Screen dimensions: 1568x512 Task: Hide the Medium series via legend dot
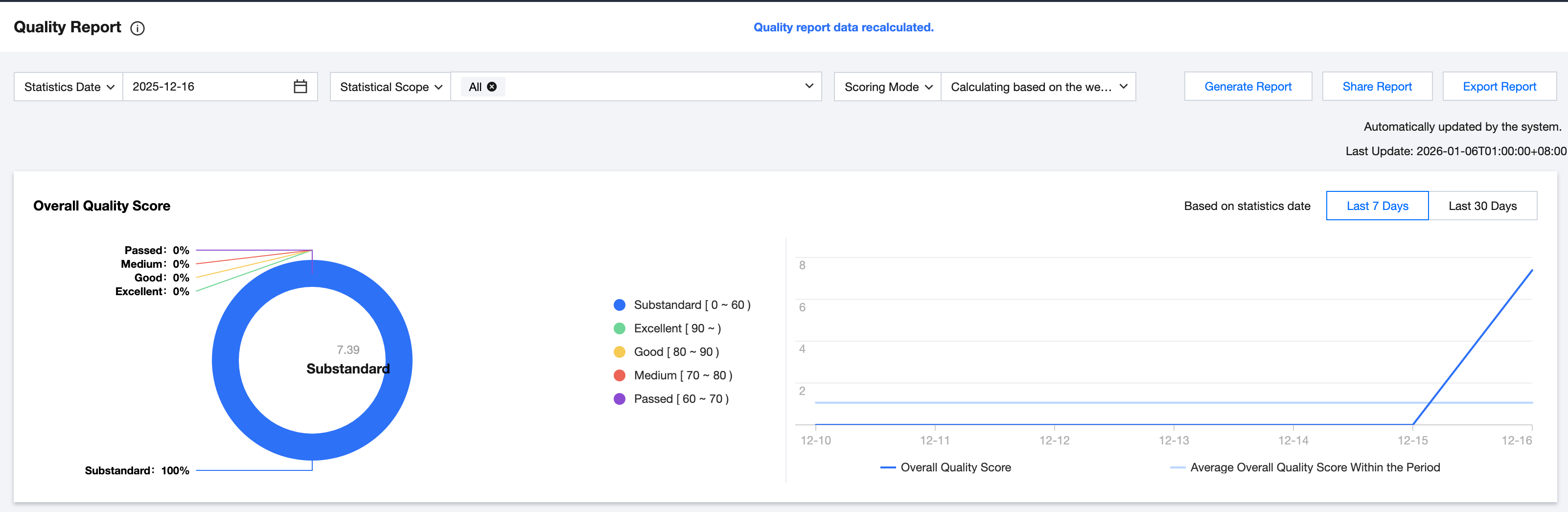coord(620,375)
